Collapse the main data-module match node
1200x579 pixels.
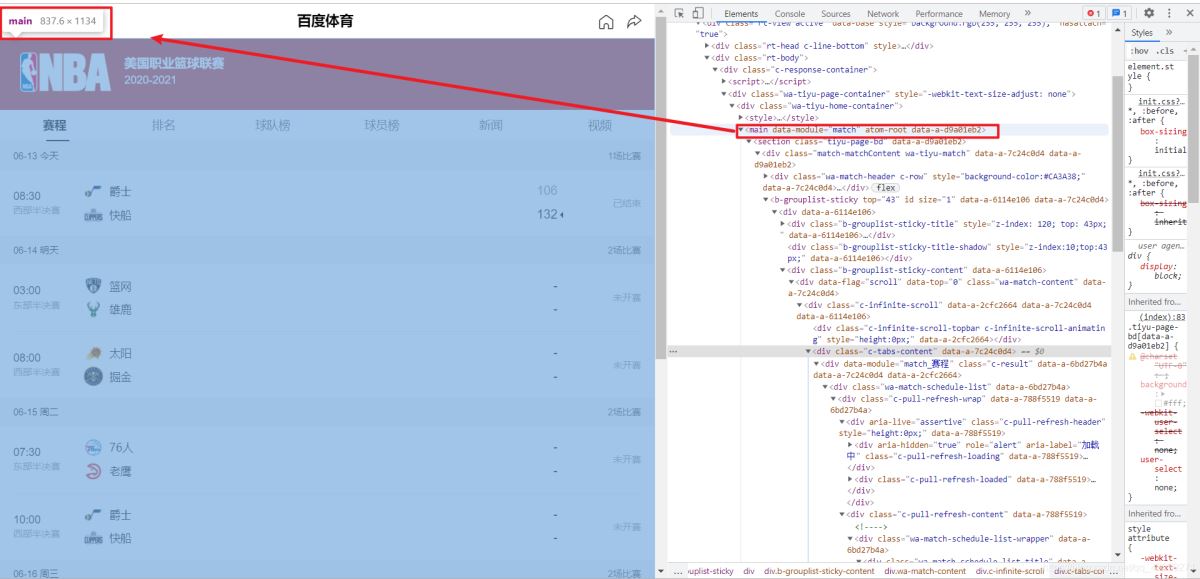741,130
